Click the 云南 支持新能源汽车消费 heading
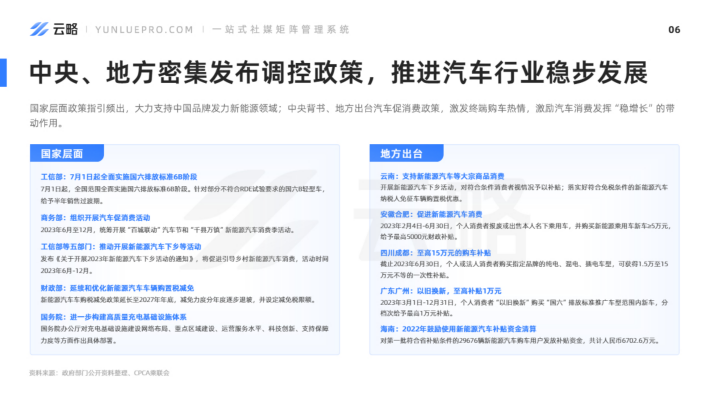Image resolution: width=710 pixels, height=399 pixels. 442,176
